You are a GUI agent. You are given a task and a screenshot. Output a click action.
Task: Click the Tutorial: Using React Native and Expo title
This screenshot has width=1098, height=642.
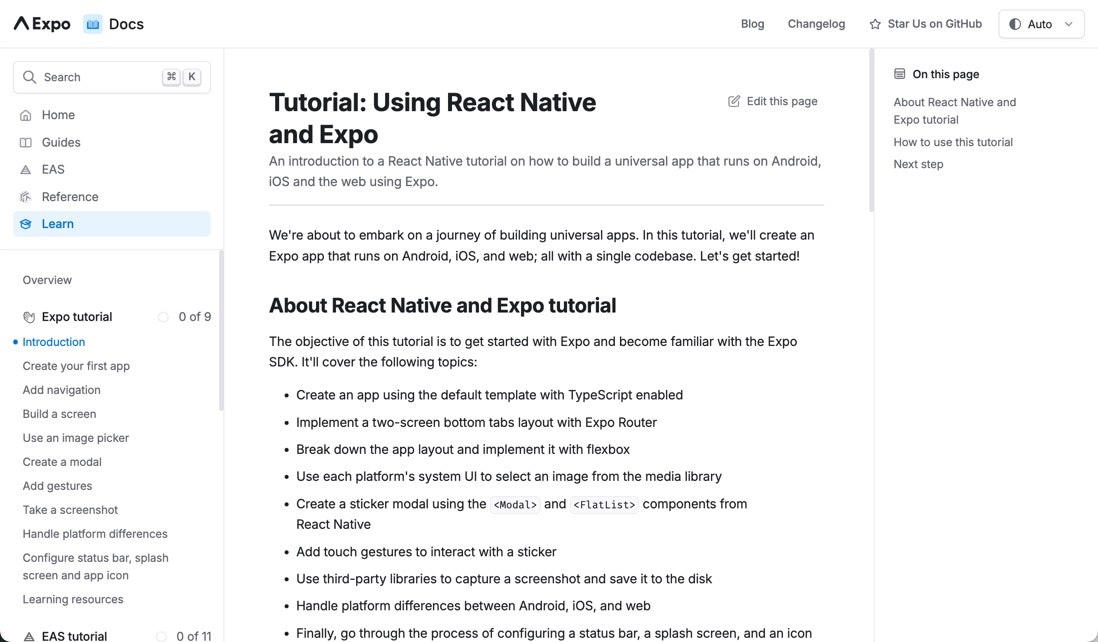(433, 118)
